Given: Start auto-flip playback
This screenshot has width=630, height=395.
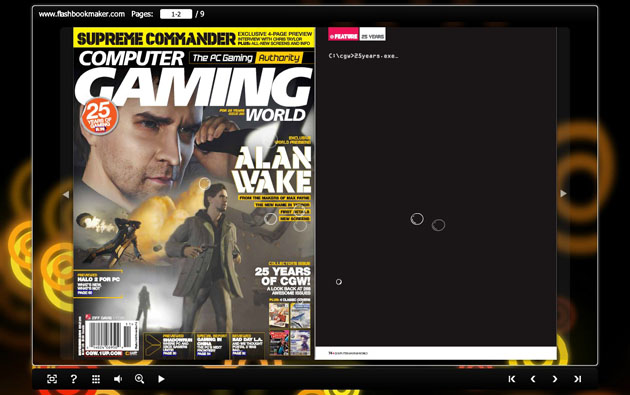Looking at the screenshot, I should (x=161, y=379).
